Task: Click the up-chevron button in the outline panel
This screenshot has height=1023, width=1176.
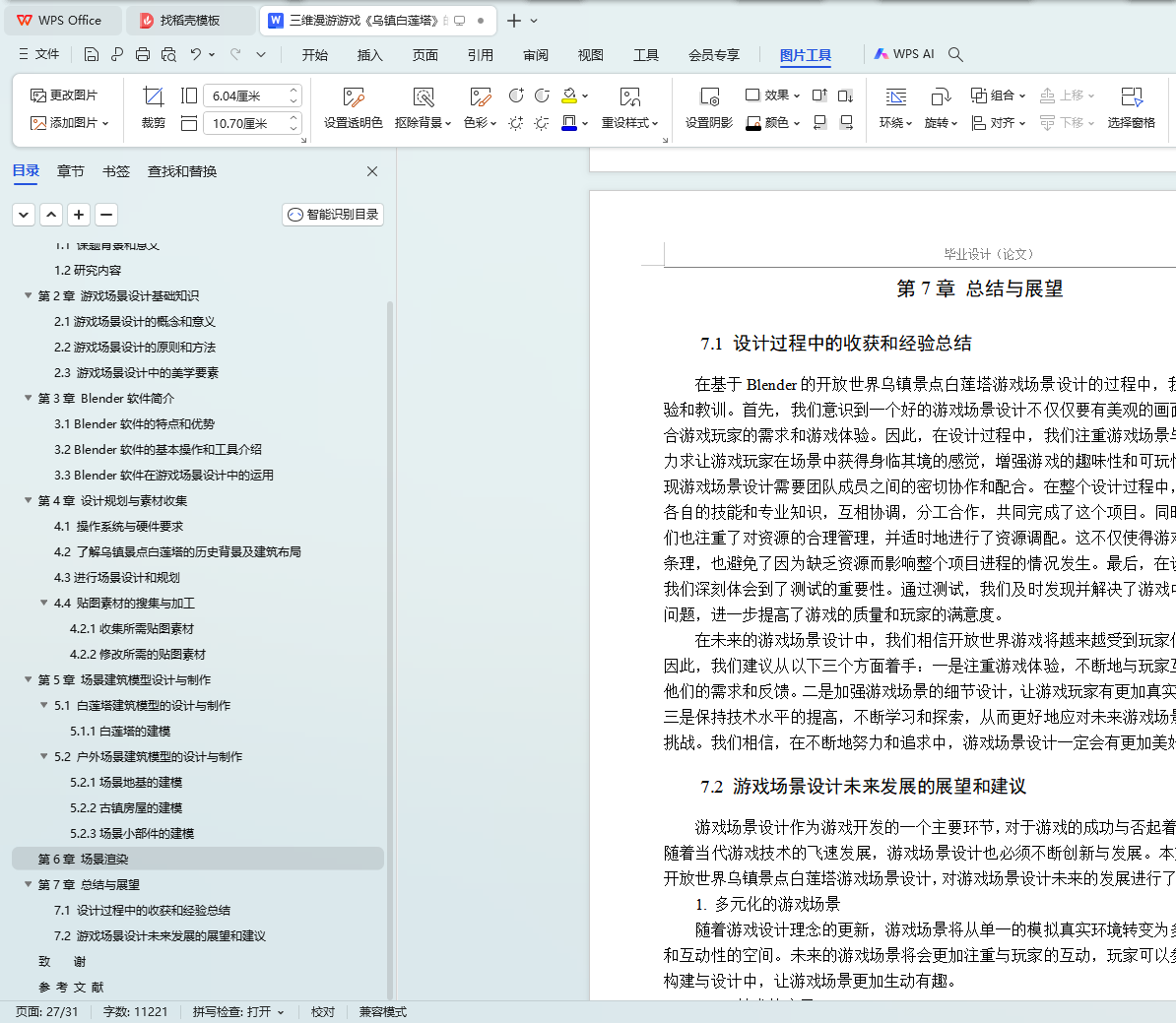Action: pyautogui.click(x=51, y=215)
